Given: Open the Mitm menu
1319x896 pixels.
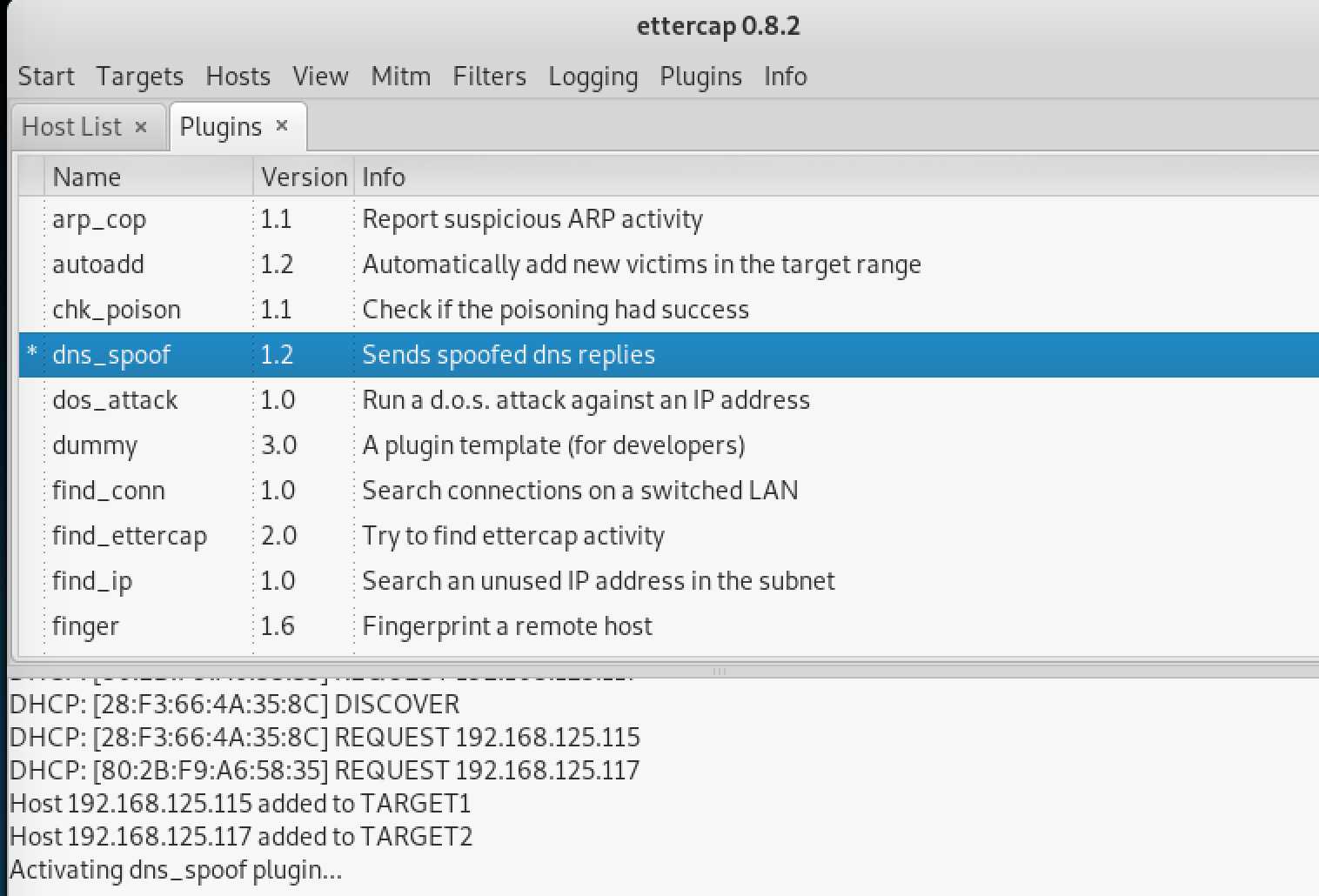Looking at the screenshot, I should point(400,77).
